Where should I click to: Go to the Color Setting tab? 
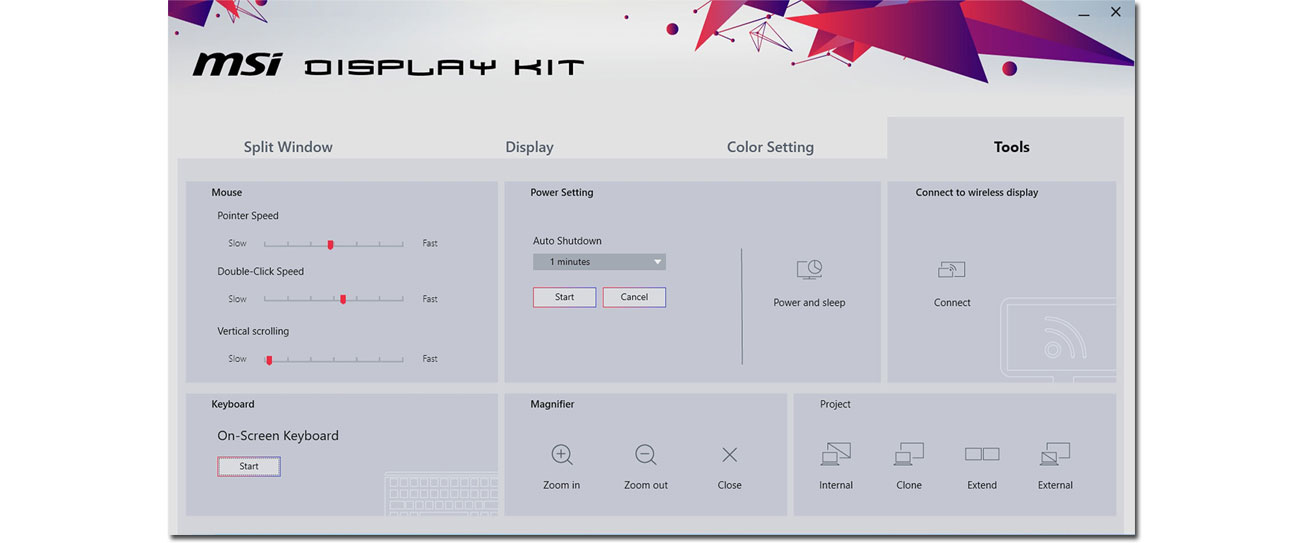(x=770, y=147)
